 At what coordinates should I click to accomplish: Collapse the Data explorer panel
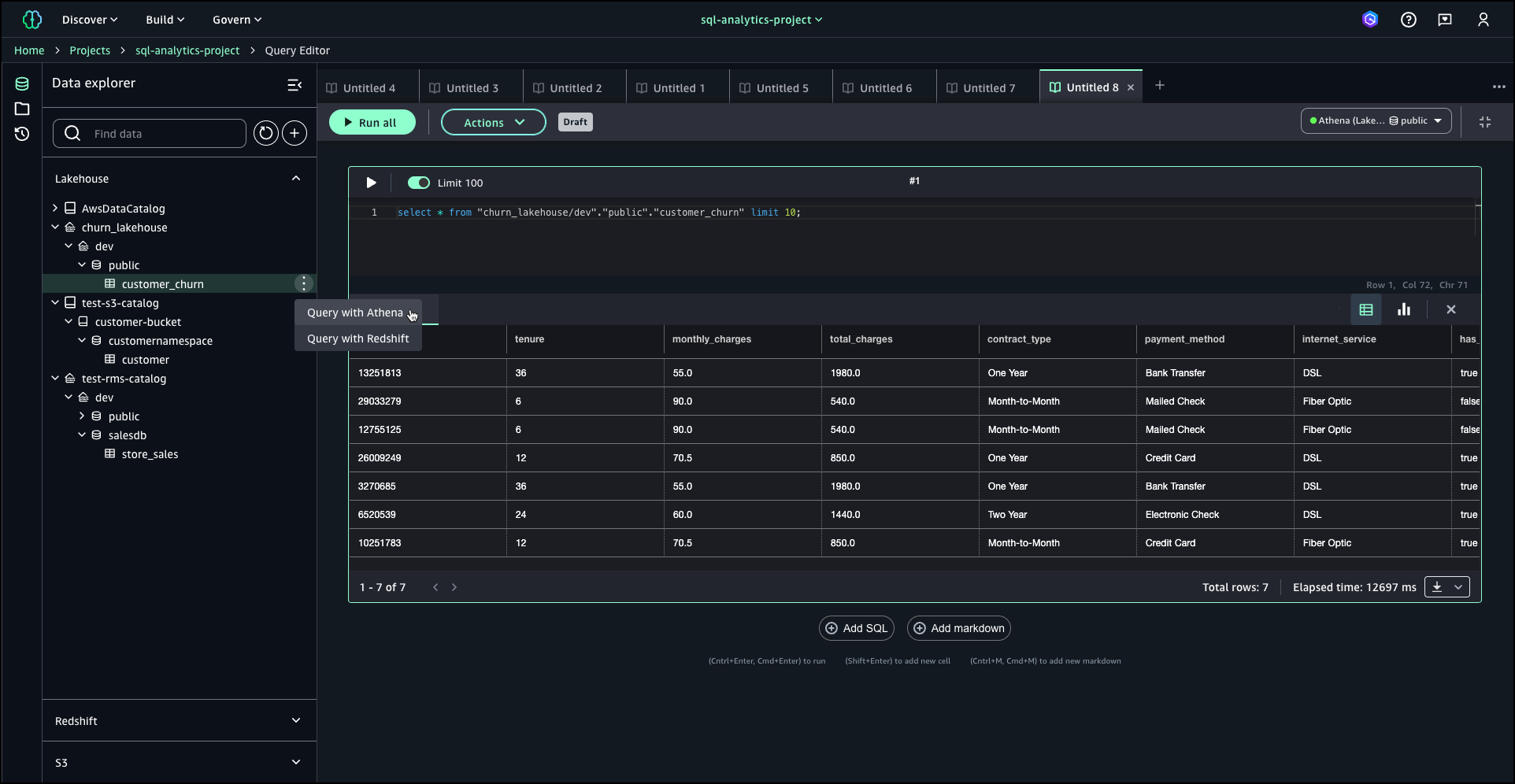click(x=294, y=84)
